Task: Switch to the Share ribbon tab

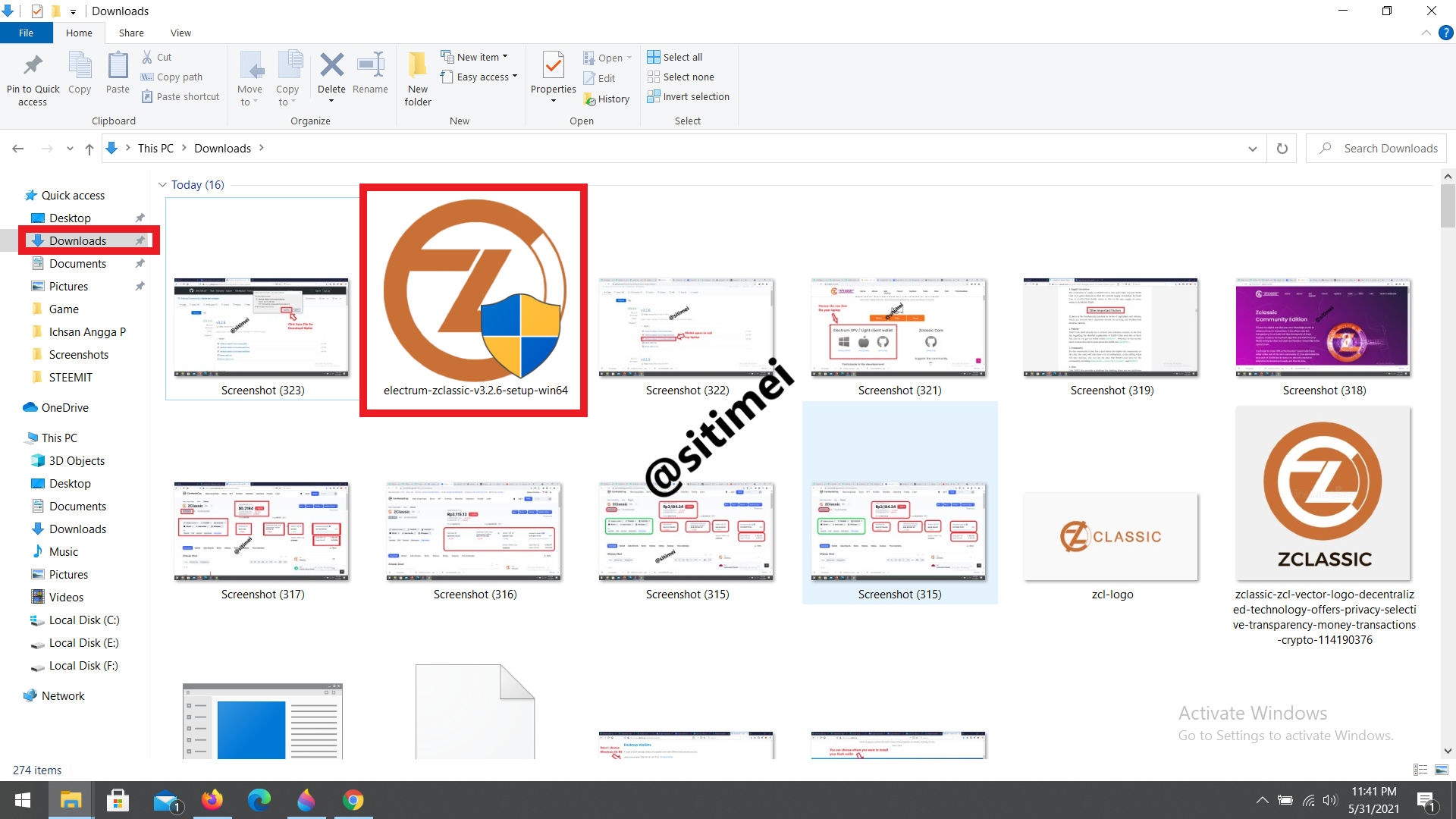Action: pyautogui.click(x=131, y=33)
